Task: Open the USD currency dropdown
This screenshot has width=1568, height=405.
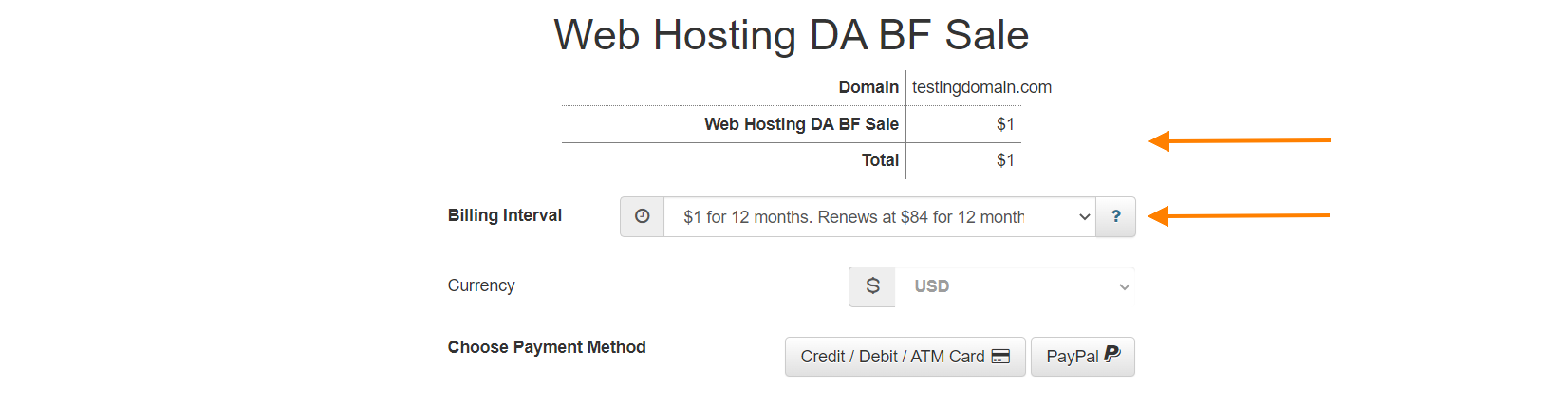Action: coord(1015,286)
